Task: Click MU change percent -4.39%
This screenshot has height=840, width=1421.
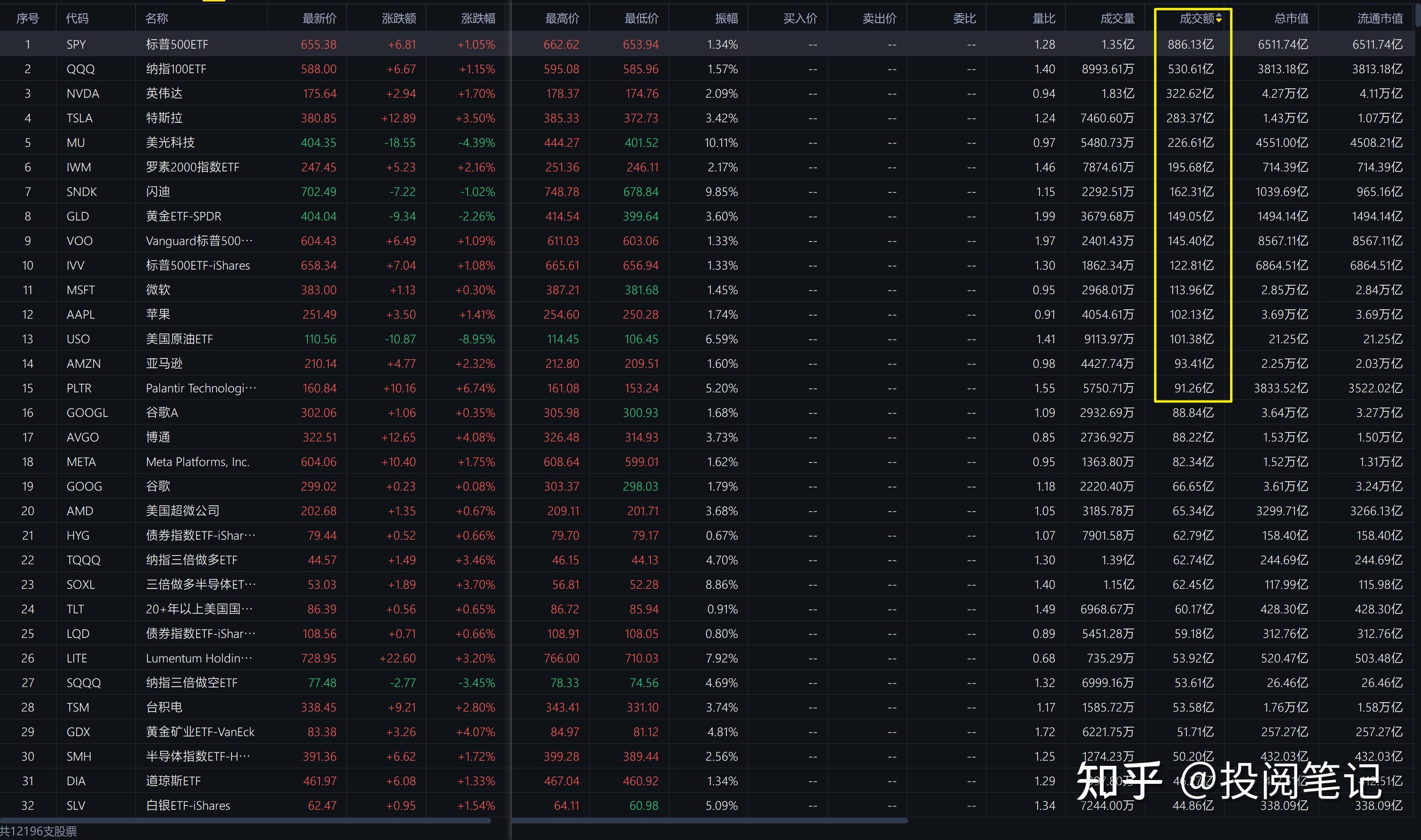Action: click(476, 143)
